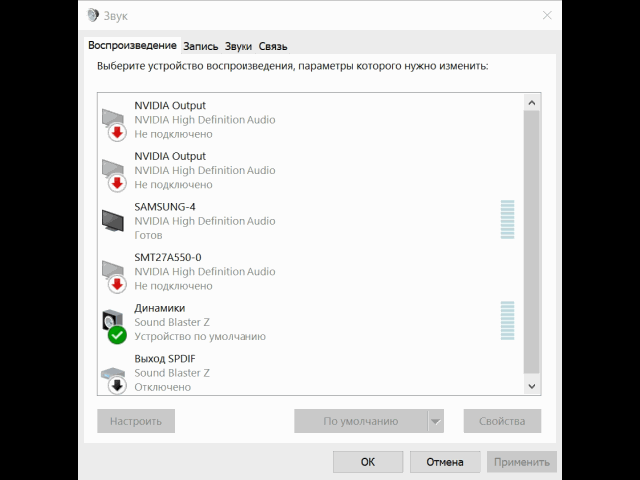This screenshot has height=480, width=640.
Task: Click the Устройство по умолчанию status text
Action: tap(200, 336)
